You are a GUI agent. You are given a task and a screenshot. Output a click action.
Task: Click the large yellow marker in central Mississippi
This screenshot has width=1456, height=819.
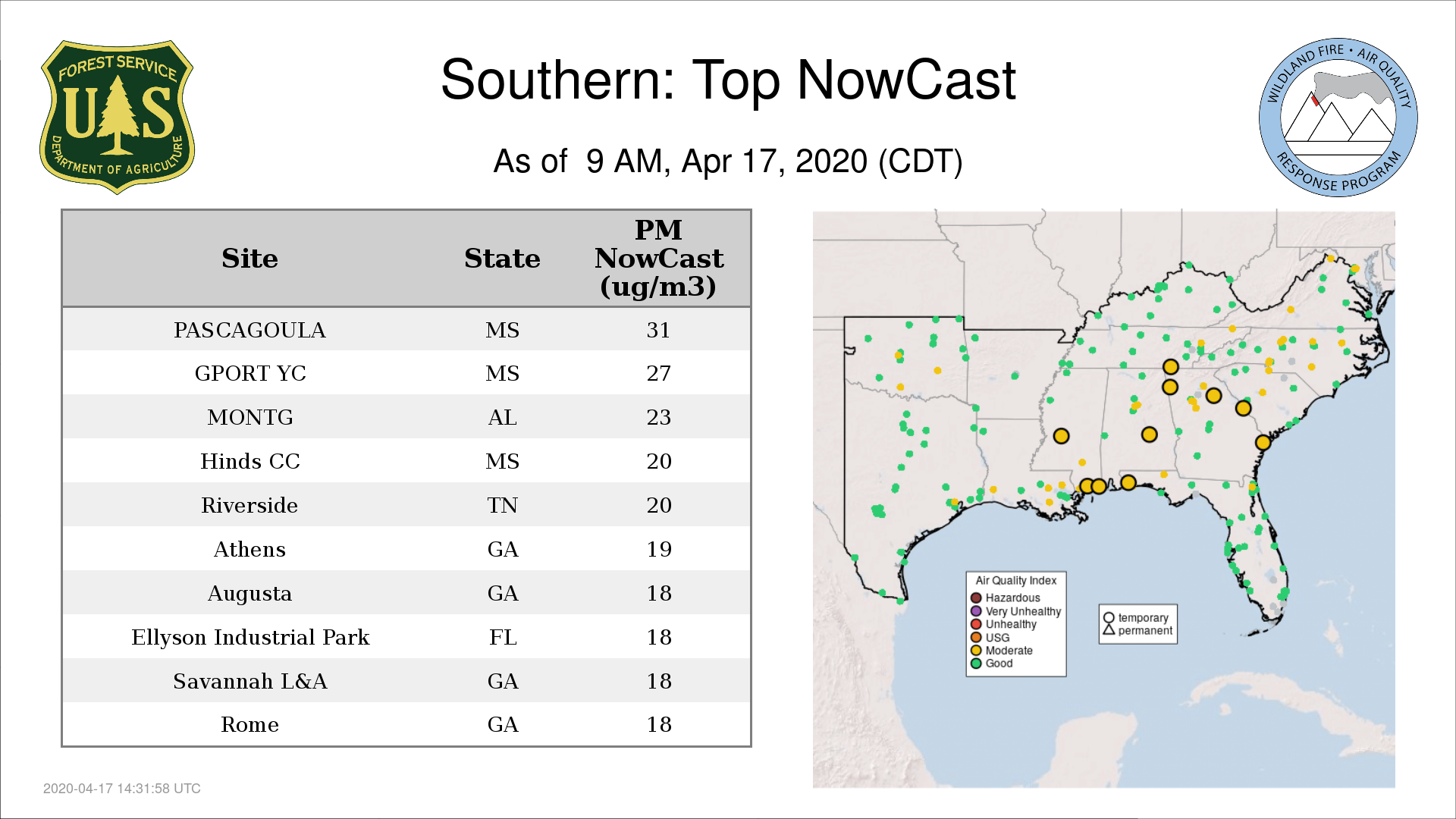point(1061,436)
